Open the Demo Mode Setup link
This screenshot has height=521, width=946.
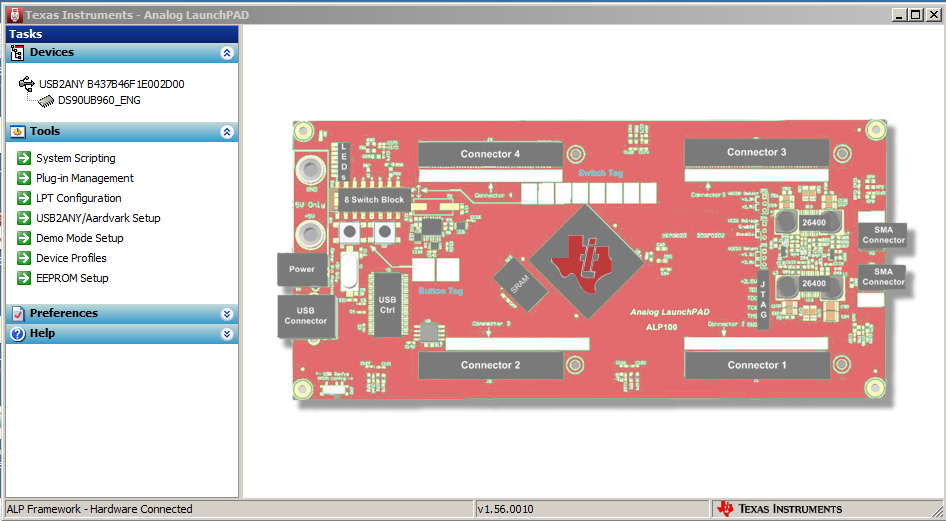coord(80,238)
